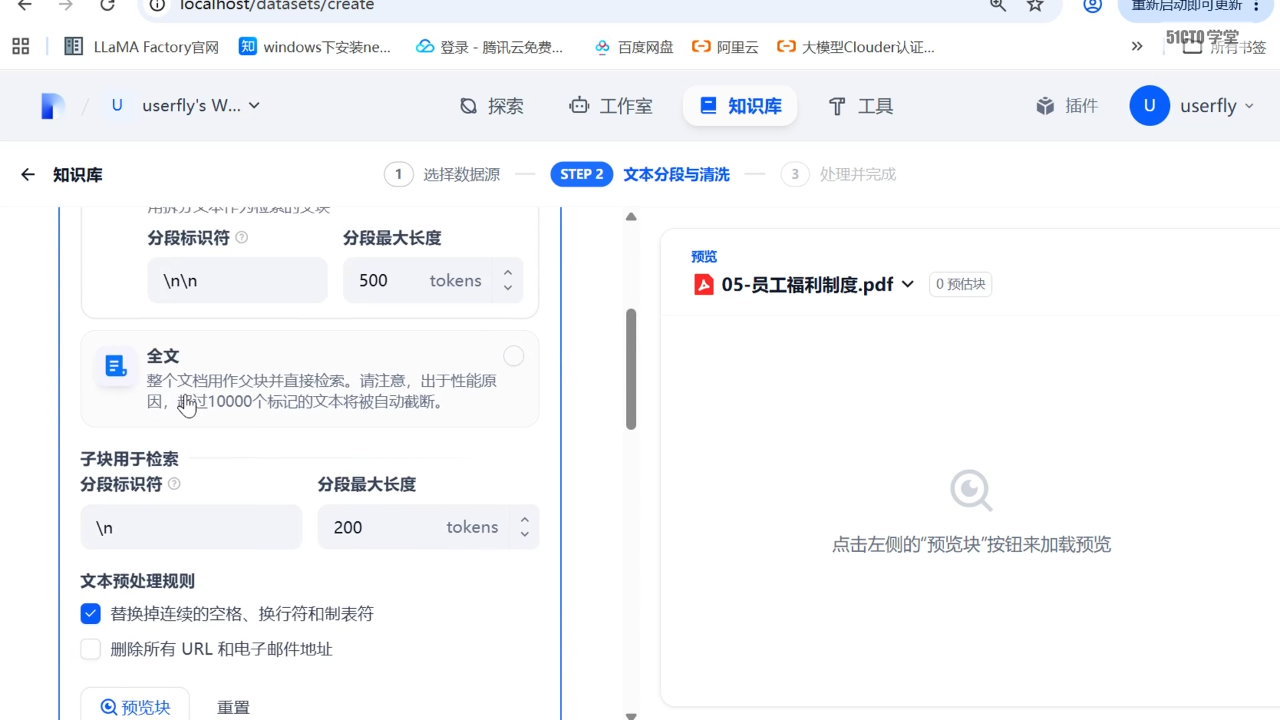Click the red PDF file icon
This screenshot has height=720, width=1280.
704,284
